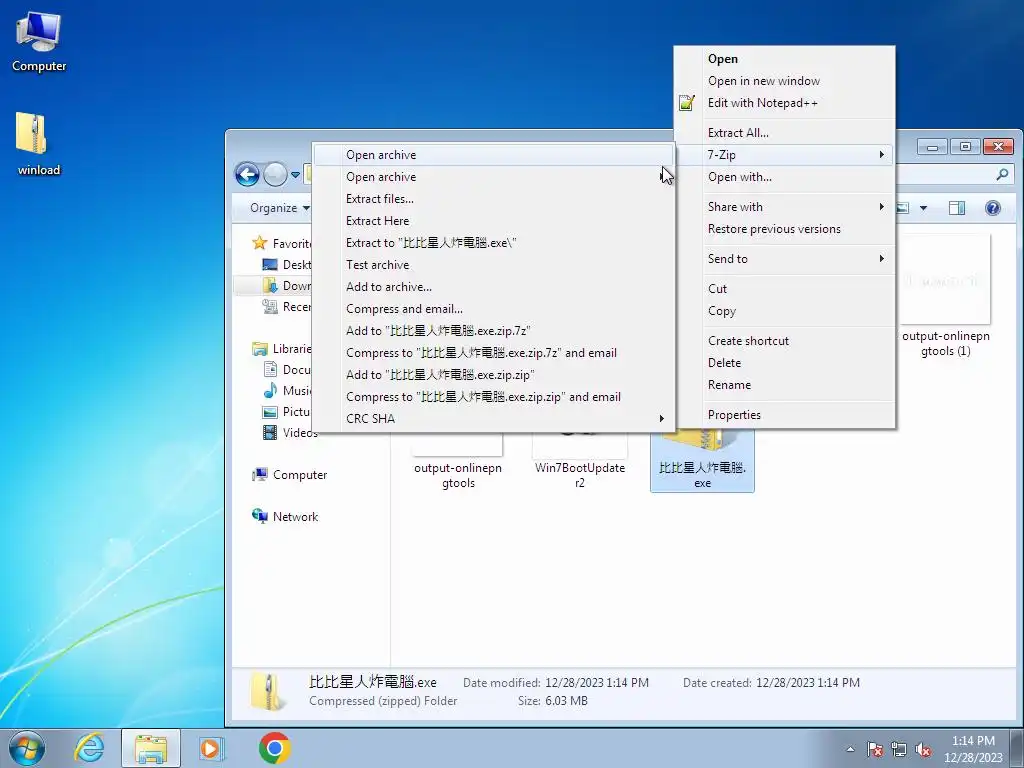This screenshot has width=1024, height=768.
Task: Choose Compress to .exe.zip.7z and email
Action: [x=493, y=353]
